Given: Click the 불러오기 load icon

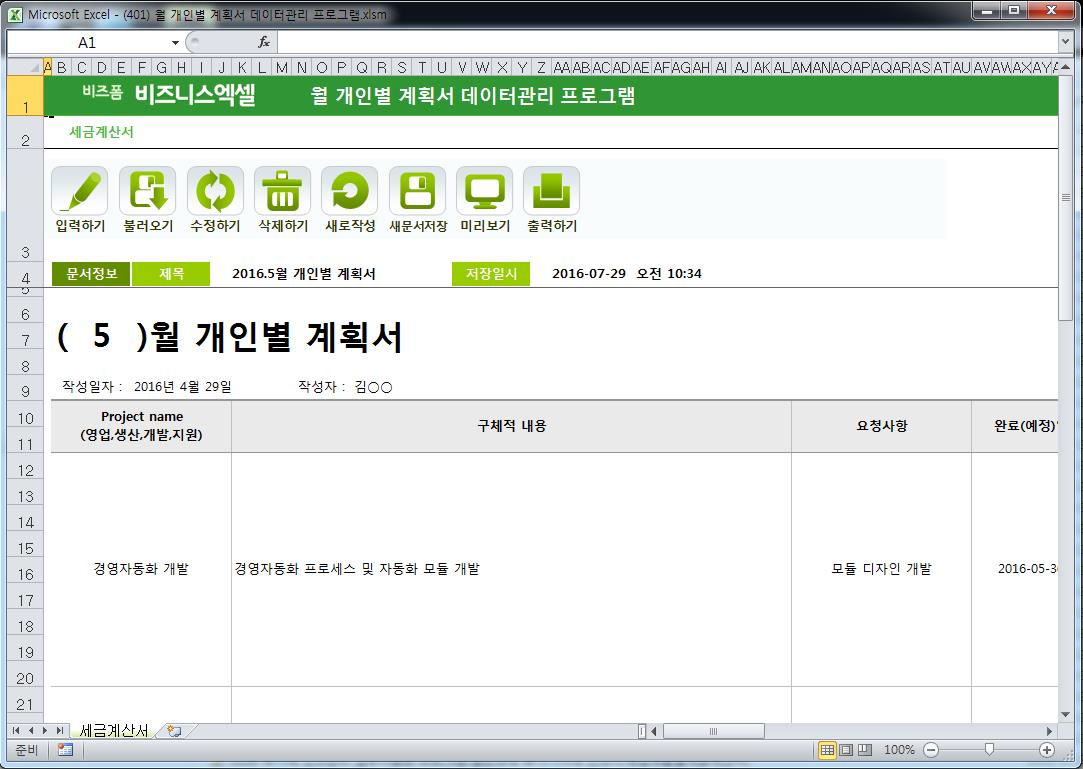Looking at the screenshot, I should point(148,191).
